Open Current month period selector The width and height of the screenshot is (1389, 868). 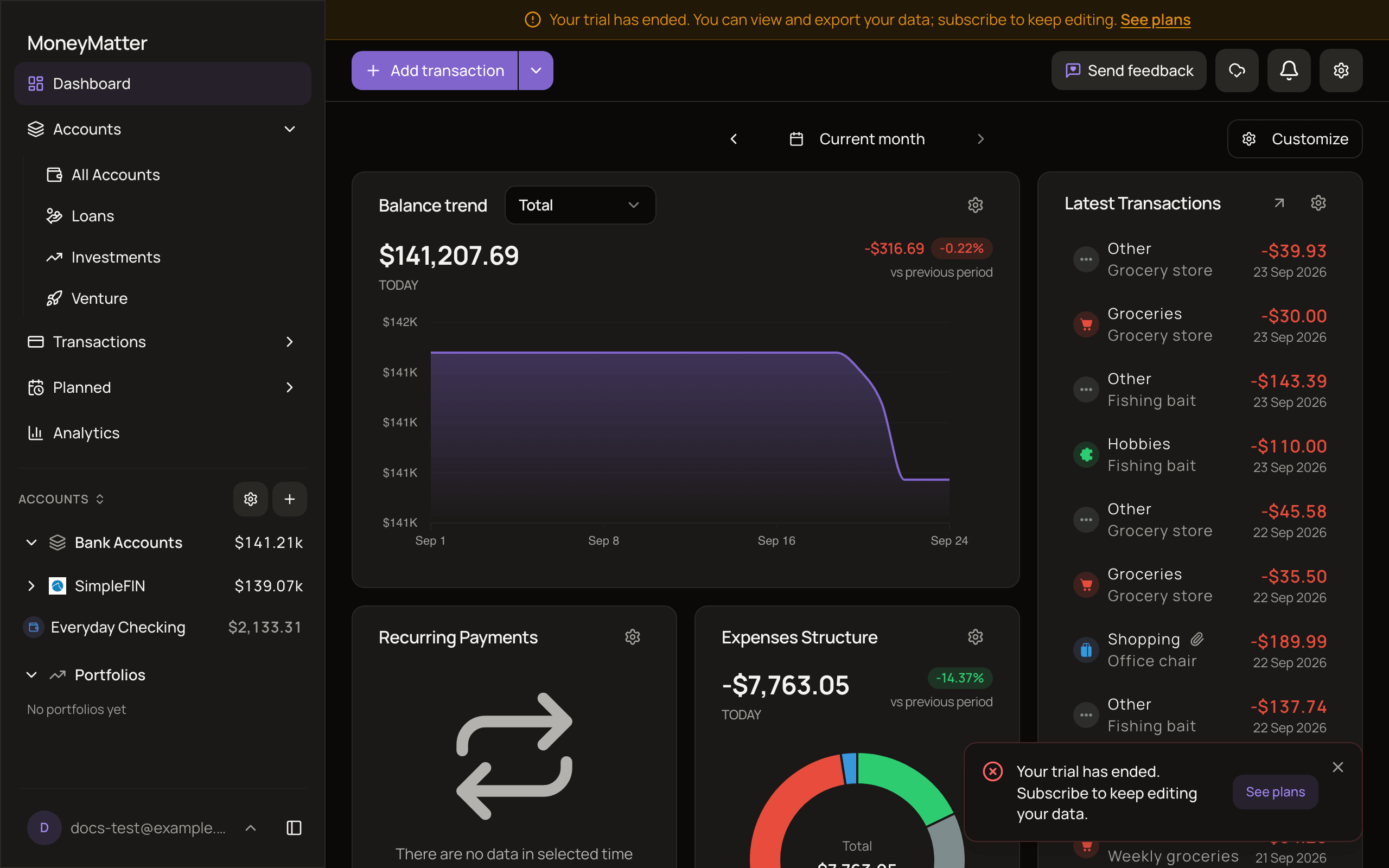(x=857, y=139)
